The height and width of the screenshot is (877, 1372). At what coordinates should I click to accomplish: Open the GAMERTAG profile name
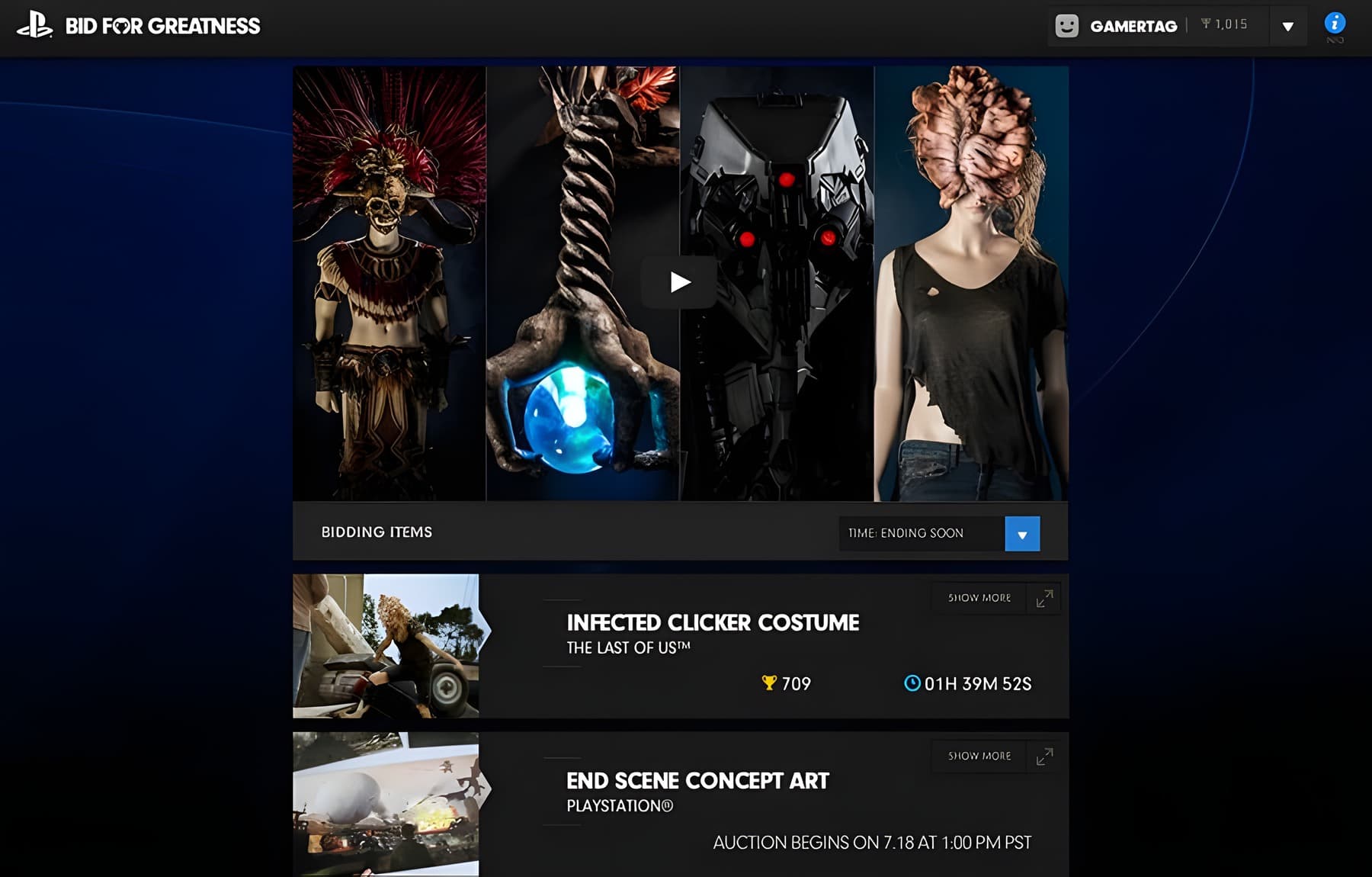tap(1133, 27)
